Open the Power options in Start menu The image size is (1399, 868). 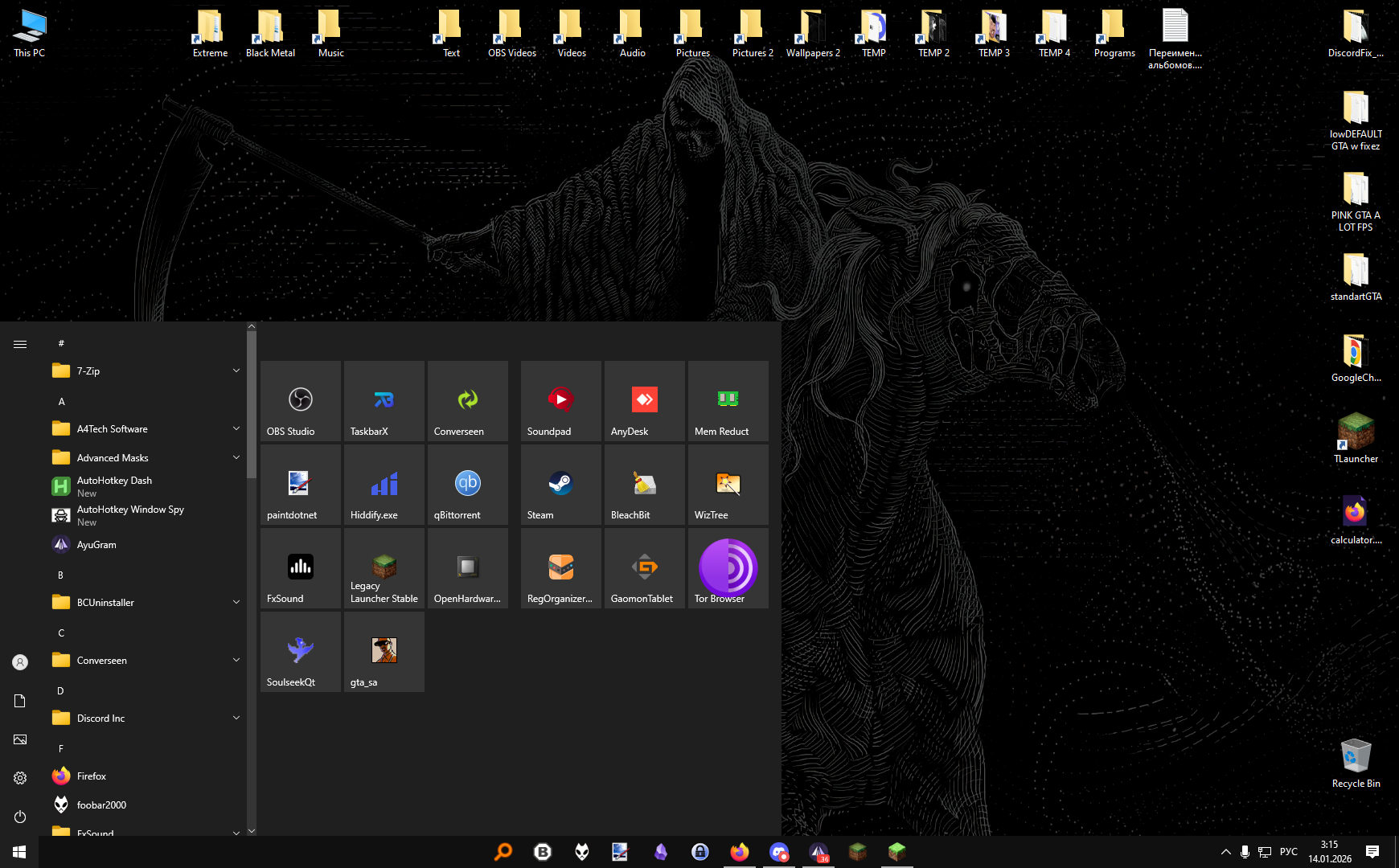[20, 817]
